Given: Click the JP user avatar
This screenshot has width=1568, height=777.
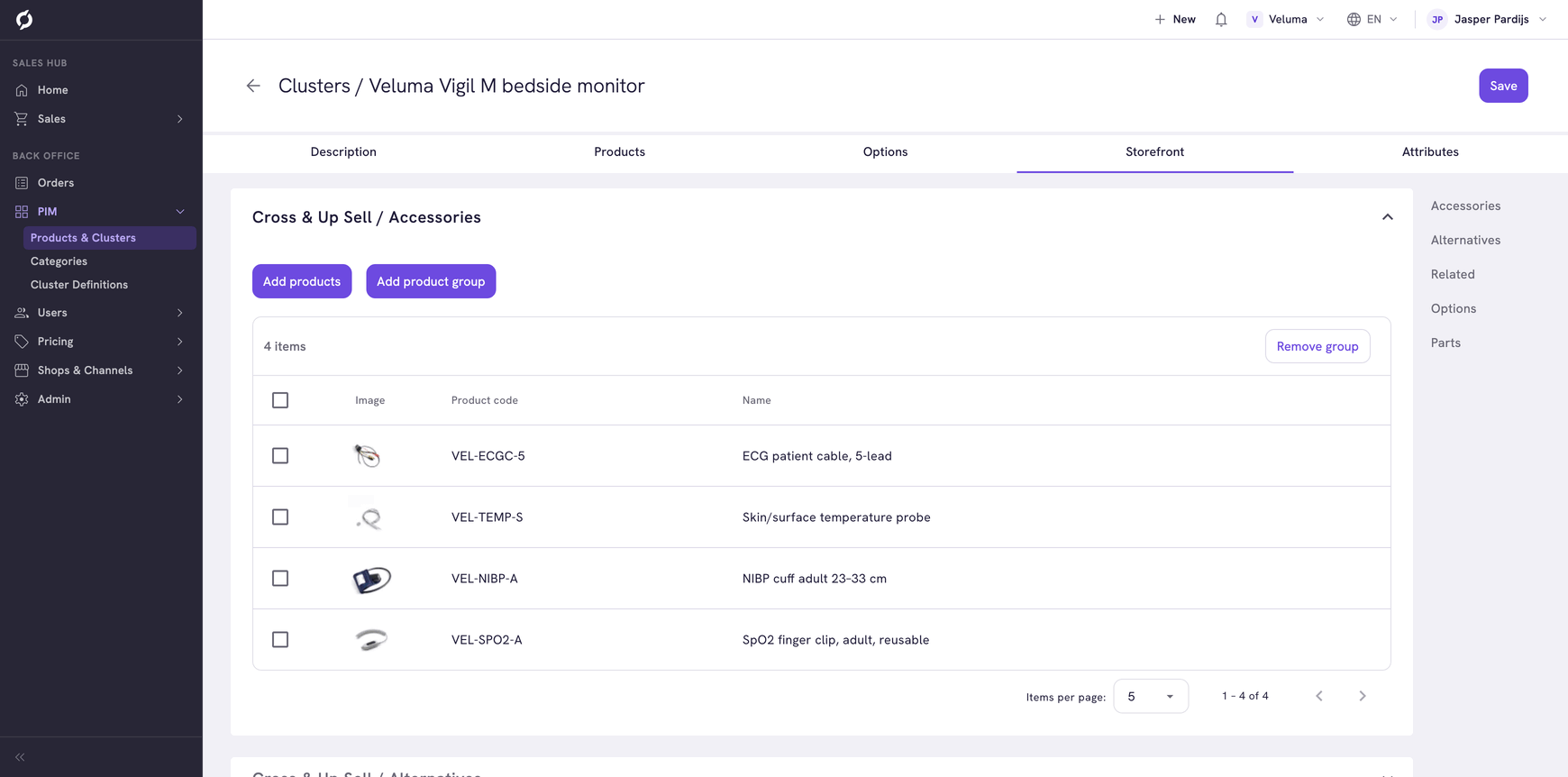Looking at the screenshot, I should click(1437, 19).
